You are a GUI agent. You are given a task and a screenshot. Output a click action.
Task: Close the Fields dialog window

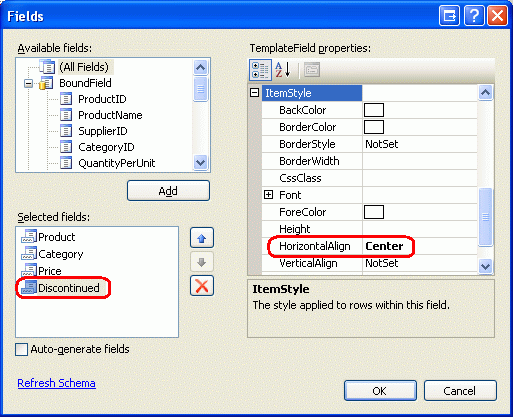[497, 16]
